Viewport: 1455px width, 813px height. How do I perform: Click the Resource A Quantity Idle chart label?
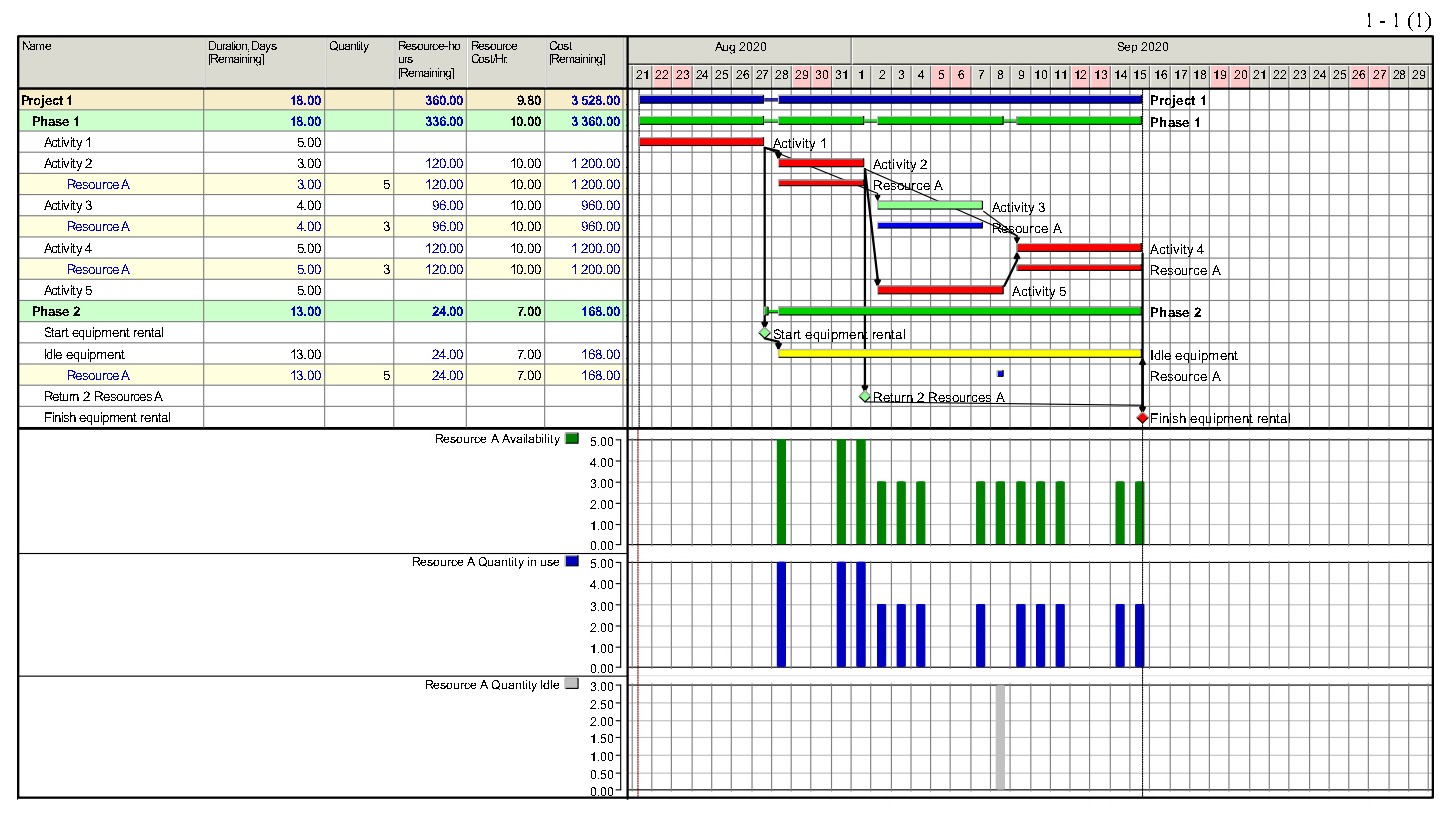pyautogui.click(x=492, y=684)
